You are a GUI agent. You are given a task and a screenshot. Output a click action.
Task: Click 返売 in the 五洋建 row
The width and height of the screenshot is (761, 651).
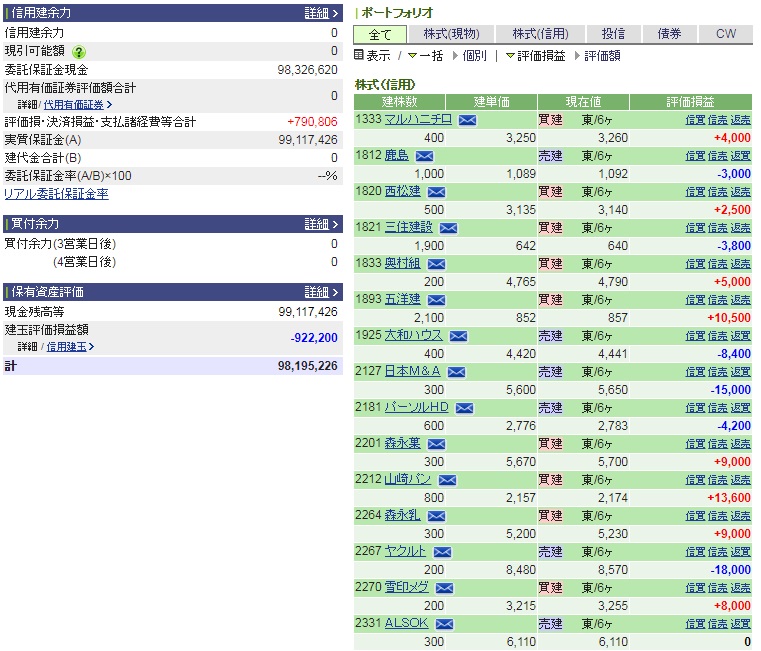tap(741, 300)
